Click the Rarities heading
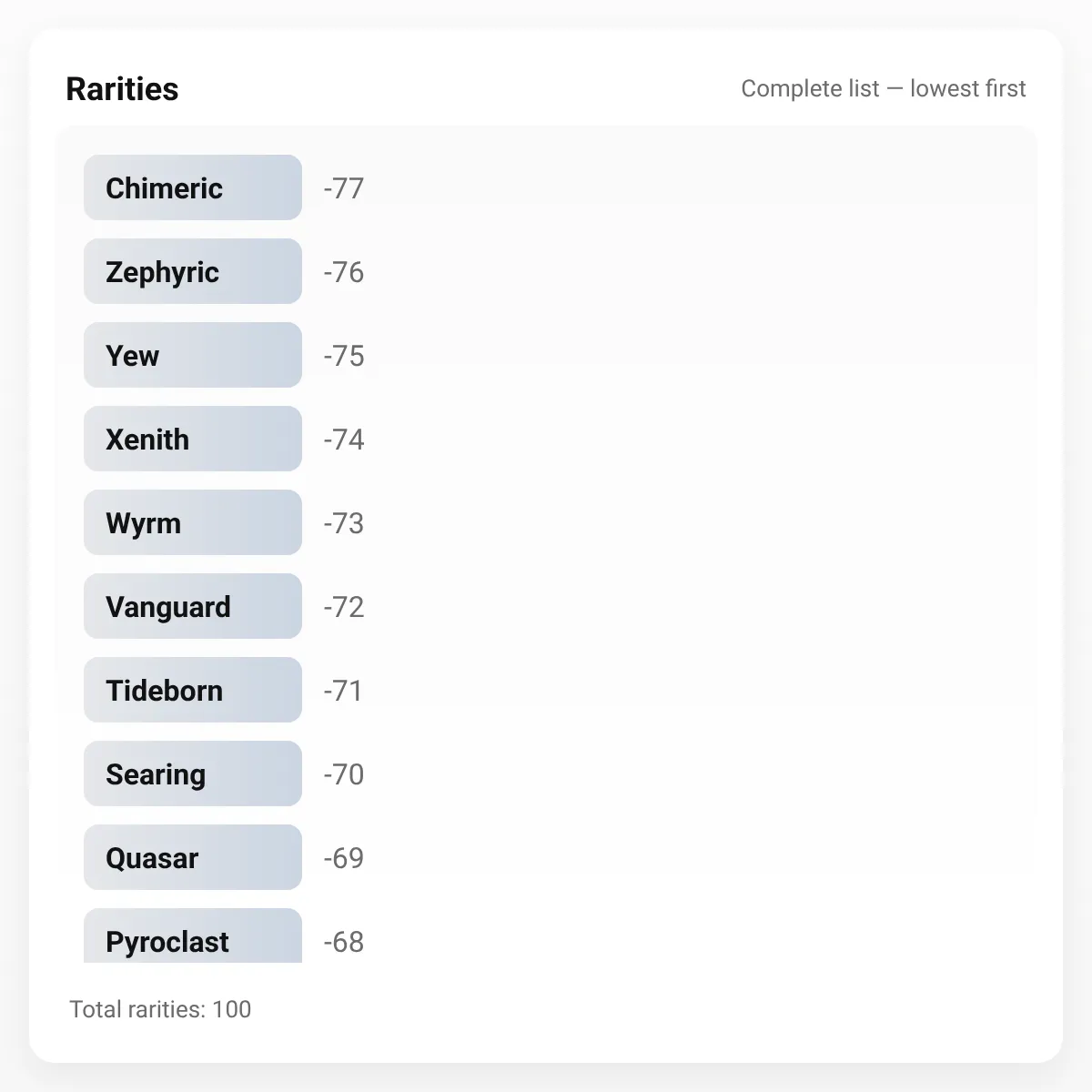Image resolution: width=1092 pixels, height=1092 pixels. (x=122, y=89)
